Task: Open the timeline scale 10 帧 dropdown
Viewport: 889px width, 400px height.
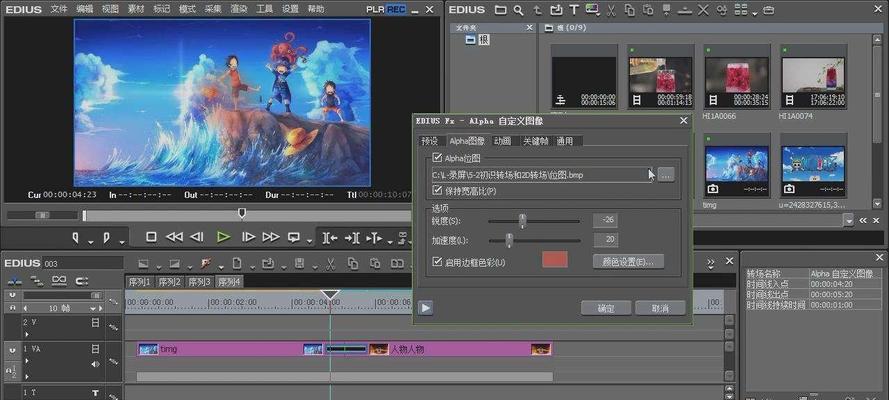Action: click(x=94, y=308)
